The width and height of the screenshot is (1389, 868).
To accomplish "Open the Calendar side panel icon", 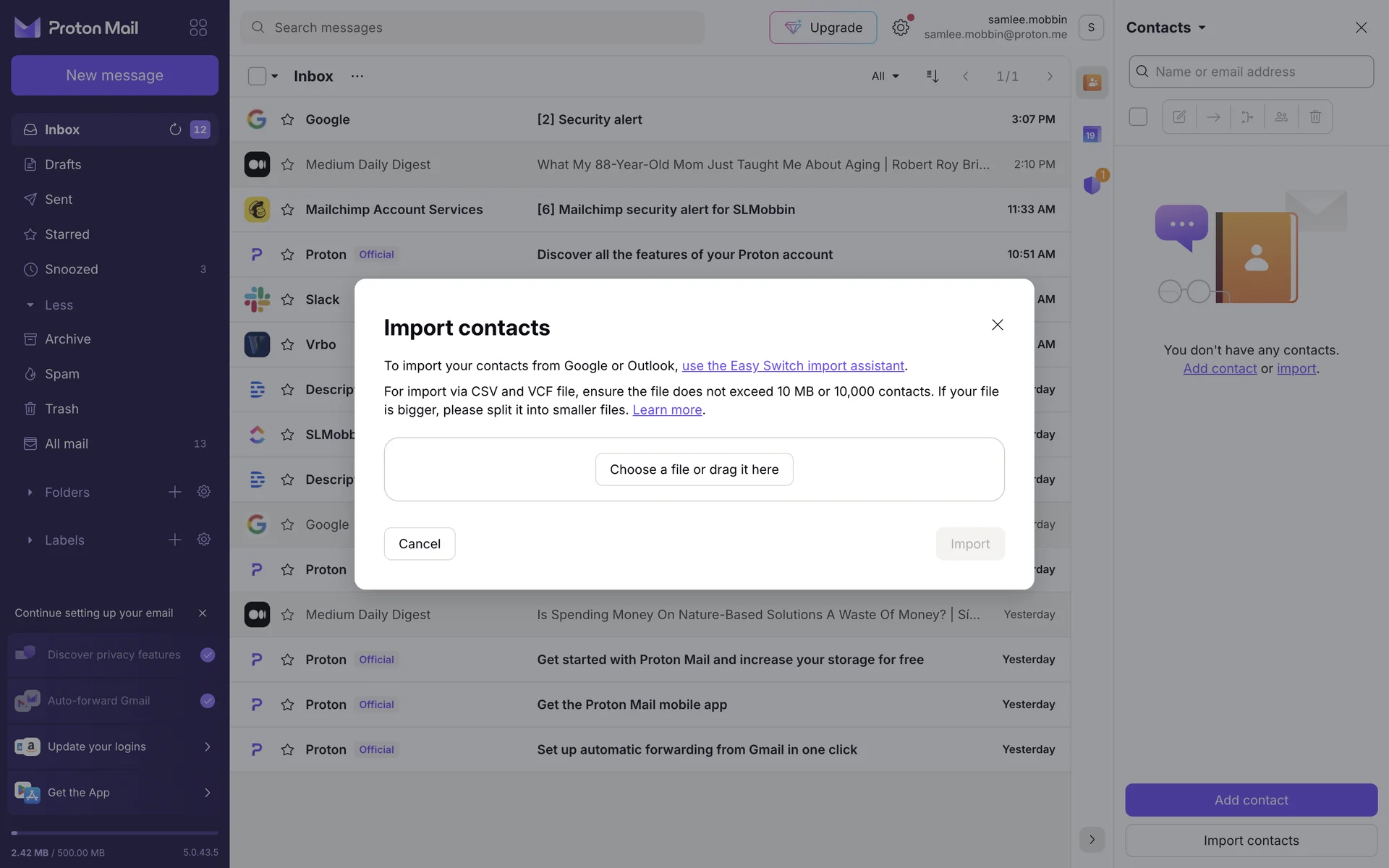I will point(1091,135).
